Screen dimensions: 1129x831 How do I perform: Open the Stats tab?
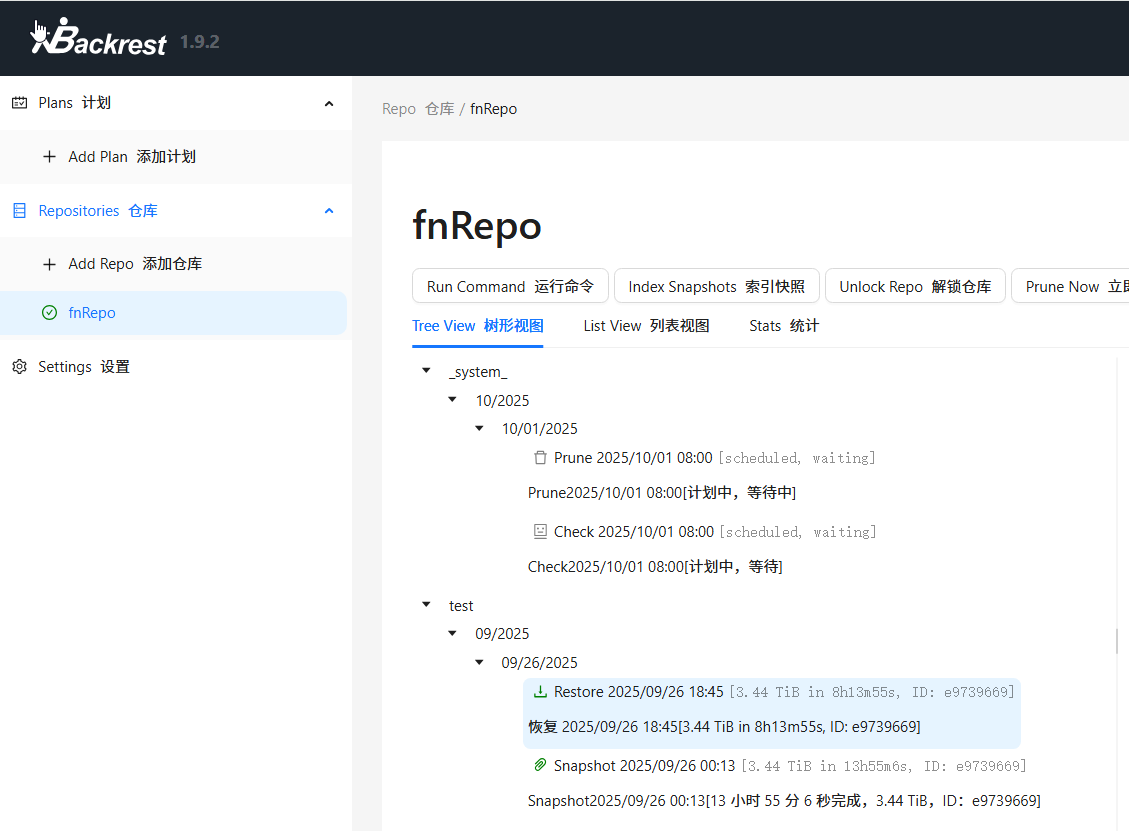(x=783, y=326)
